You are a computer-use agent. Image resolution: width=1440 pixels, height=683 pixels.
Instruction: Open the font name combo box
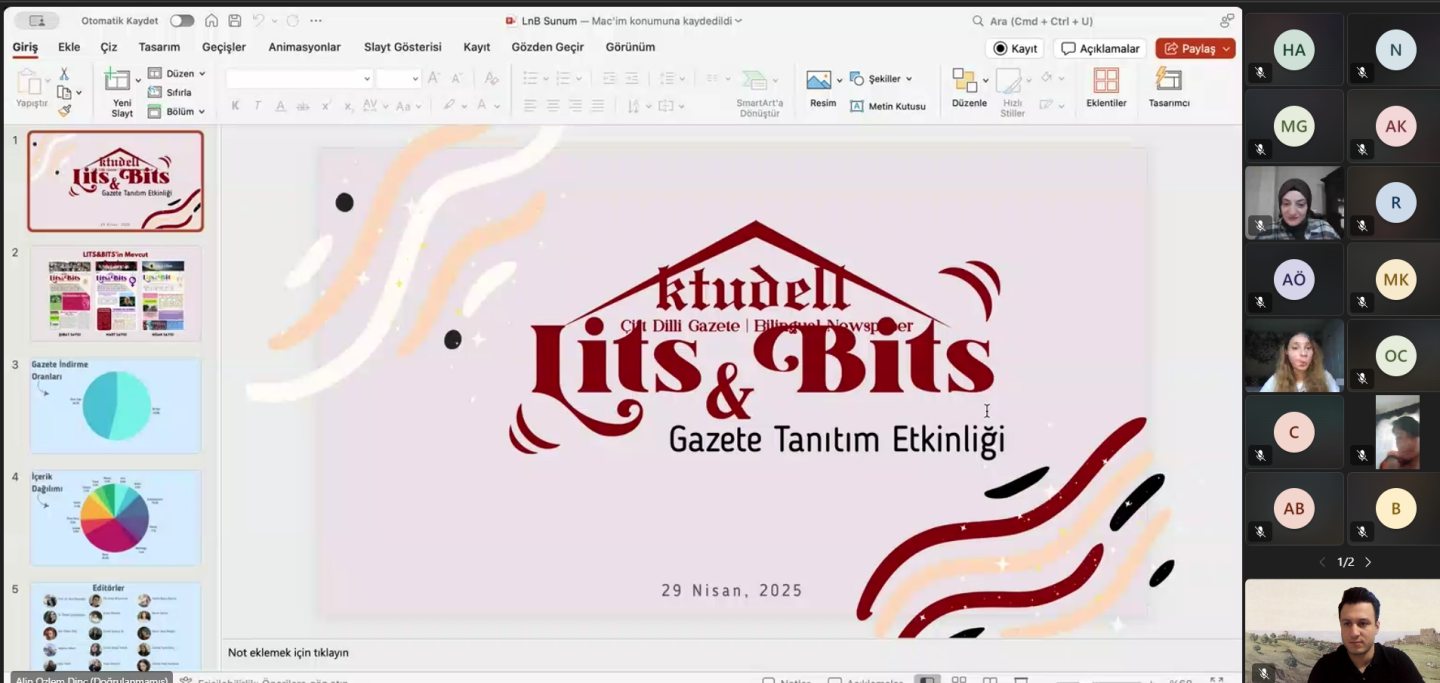point(299,79)
